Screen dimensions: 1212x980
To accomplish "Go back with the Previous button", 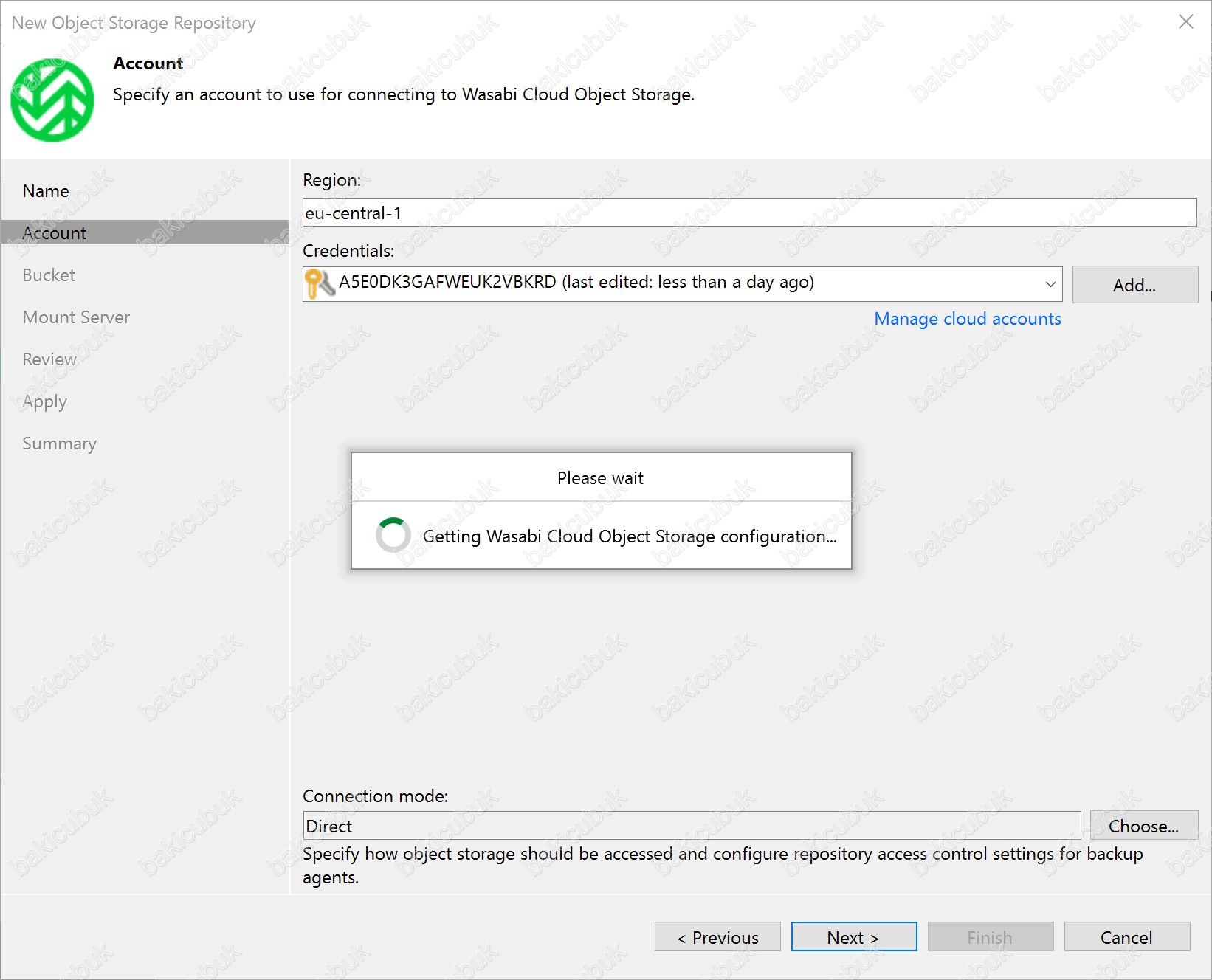I will tap(717, 937).
